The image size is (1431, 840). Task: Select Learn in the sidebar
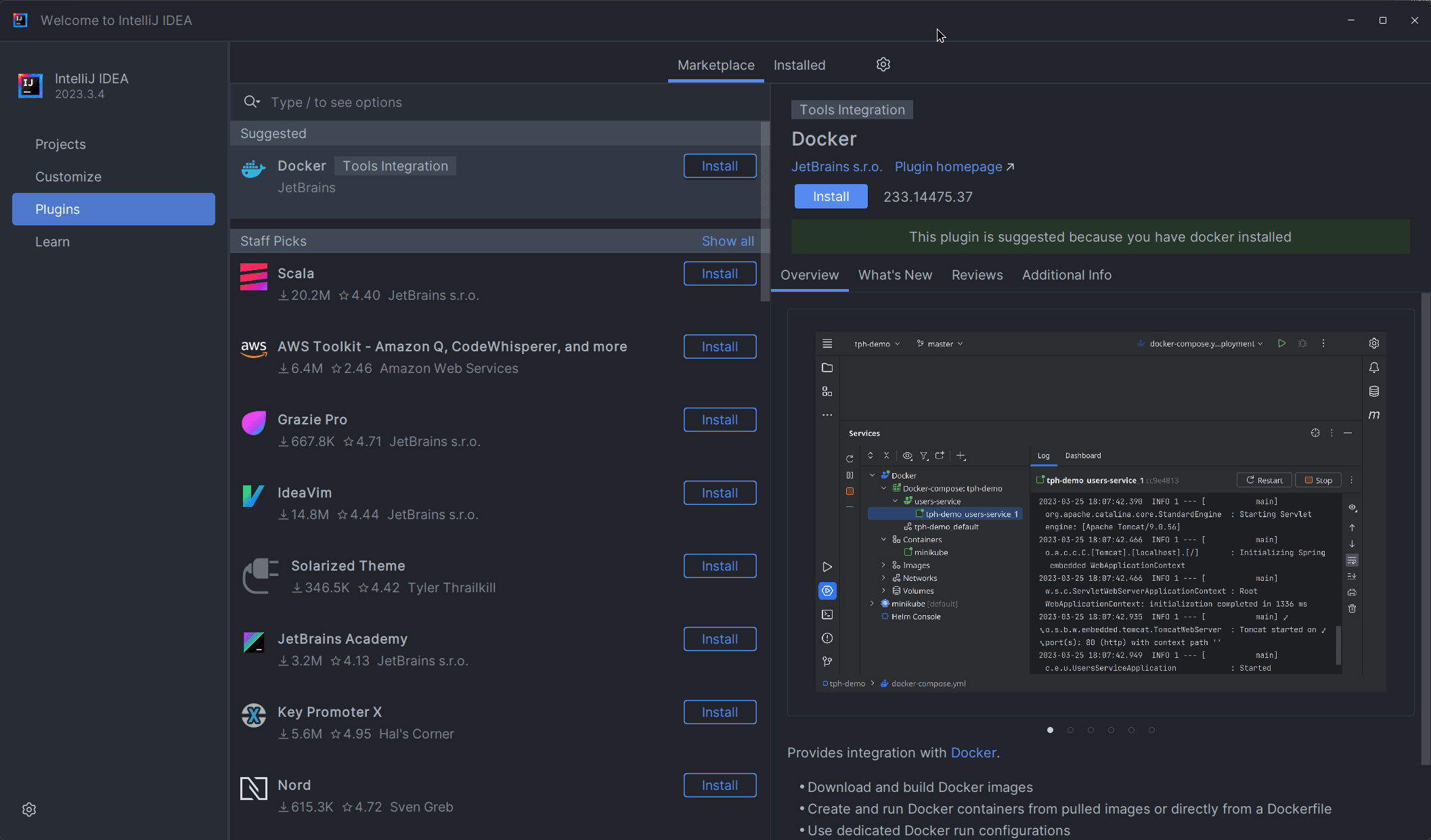pyautogui.click(x=114, y=242)
